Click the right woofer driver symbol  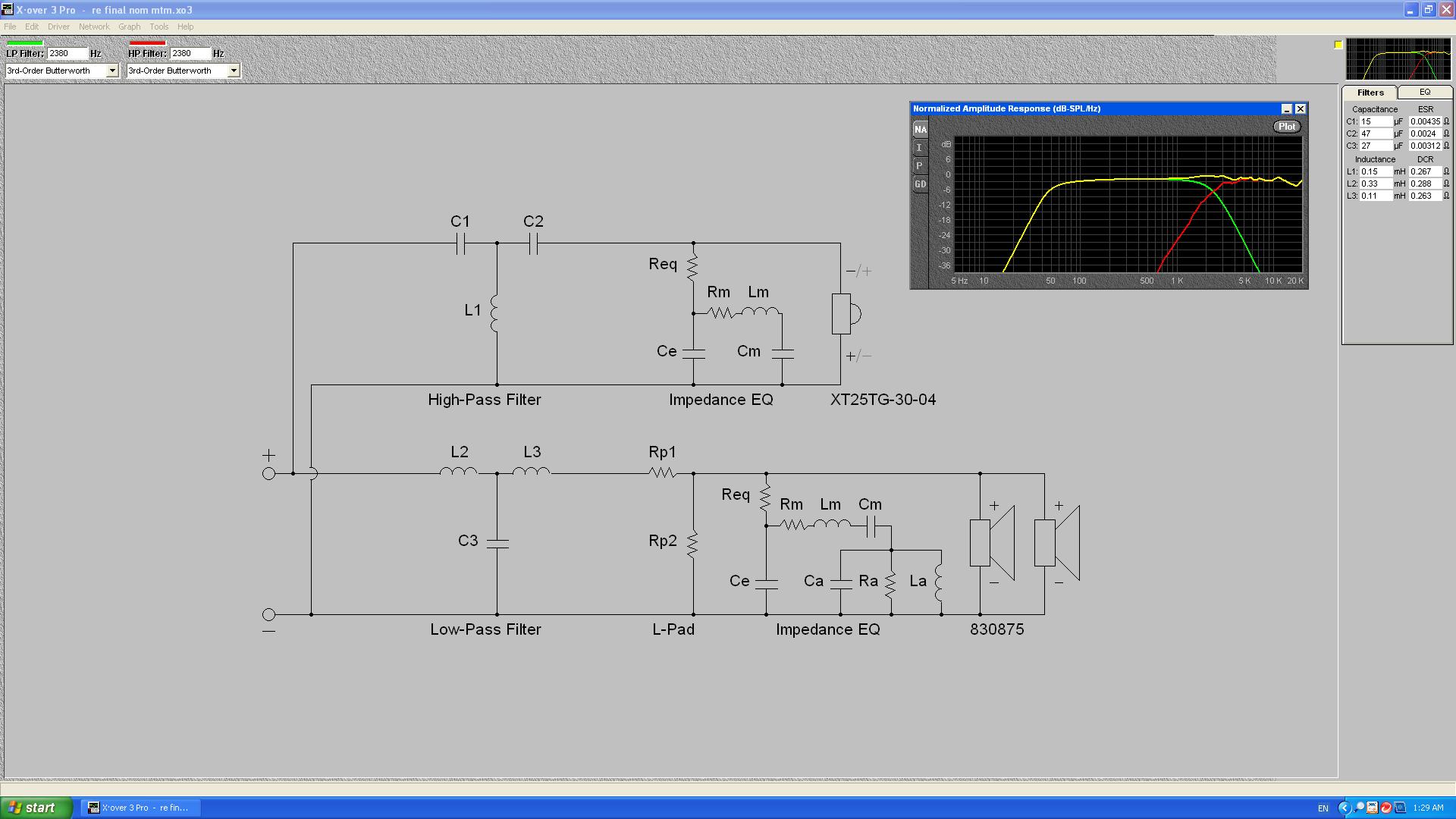click(x=1057, y=543)
